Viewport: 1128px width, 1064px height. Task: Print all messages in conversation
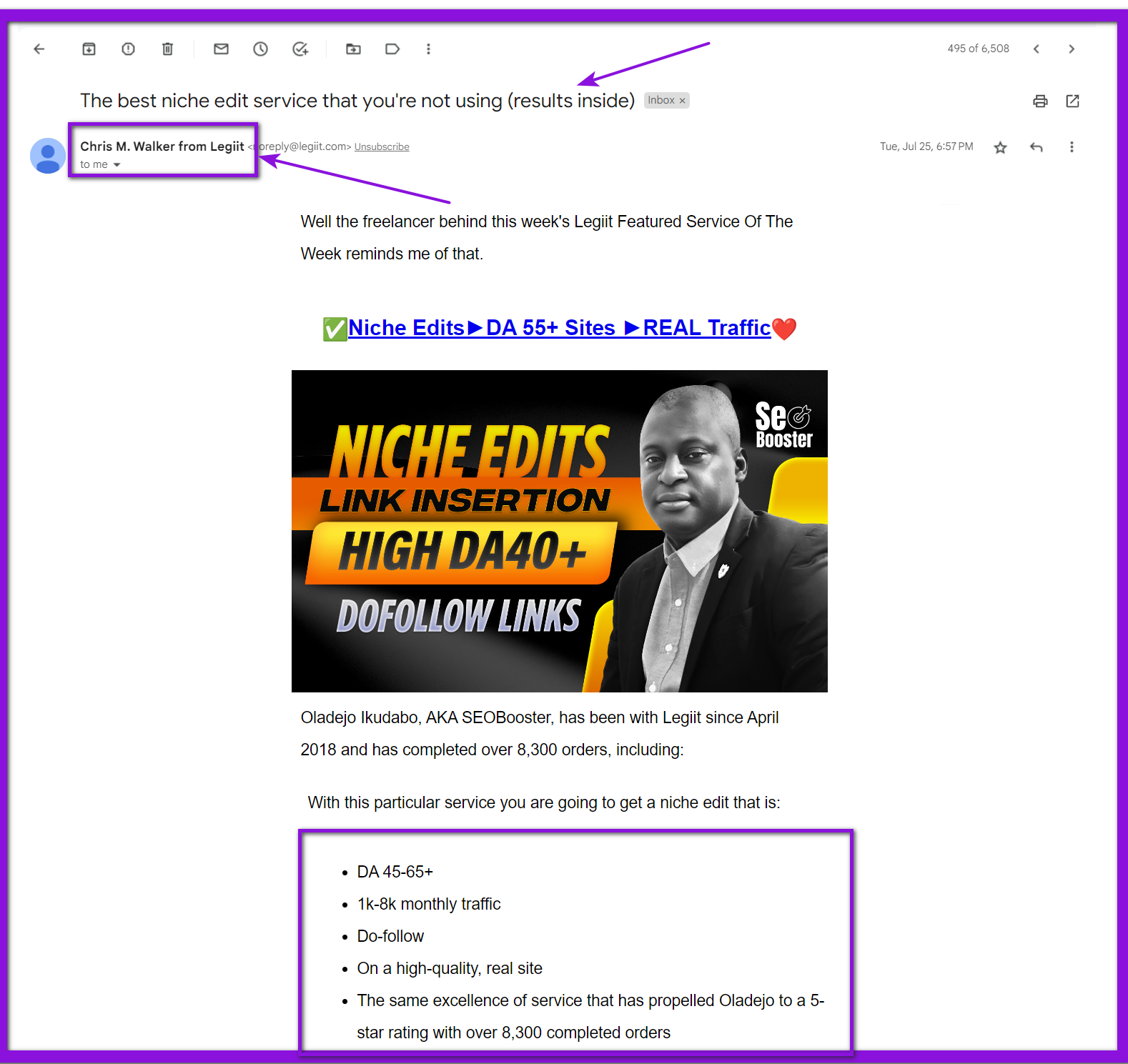coord(1040,101)
